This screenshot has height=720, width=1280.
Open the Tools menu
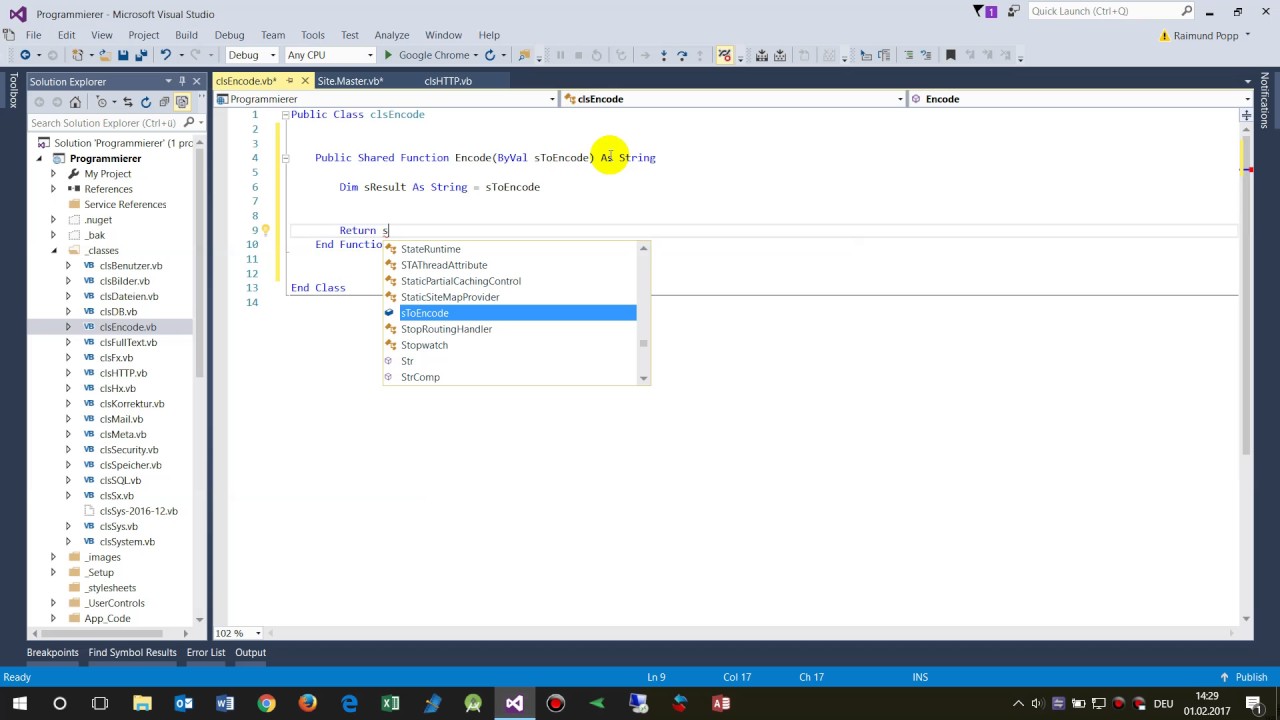pyautogui.click(x=313, y=35)
